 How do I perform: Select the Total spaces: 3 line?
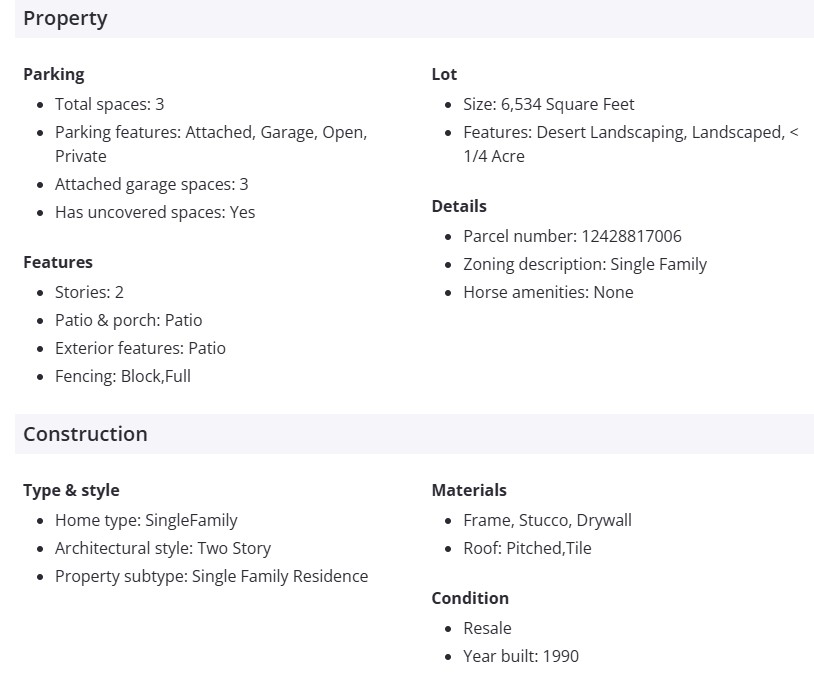point(109,104)
